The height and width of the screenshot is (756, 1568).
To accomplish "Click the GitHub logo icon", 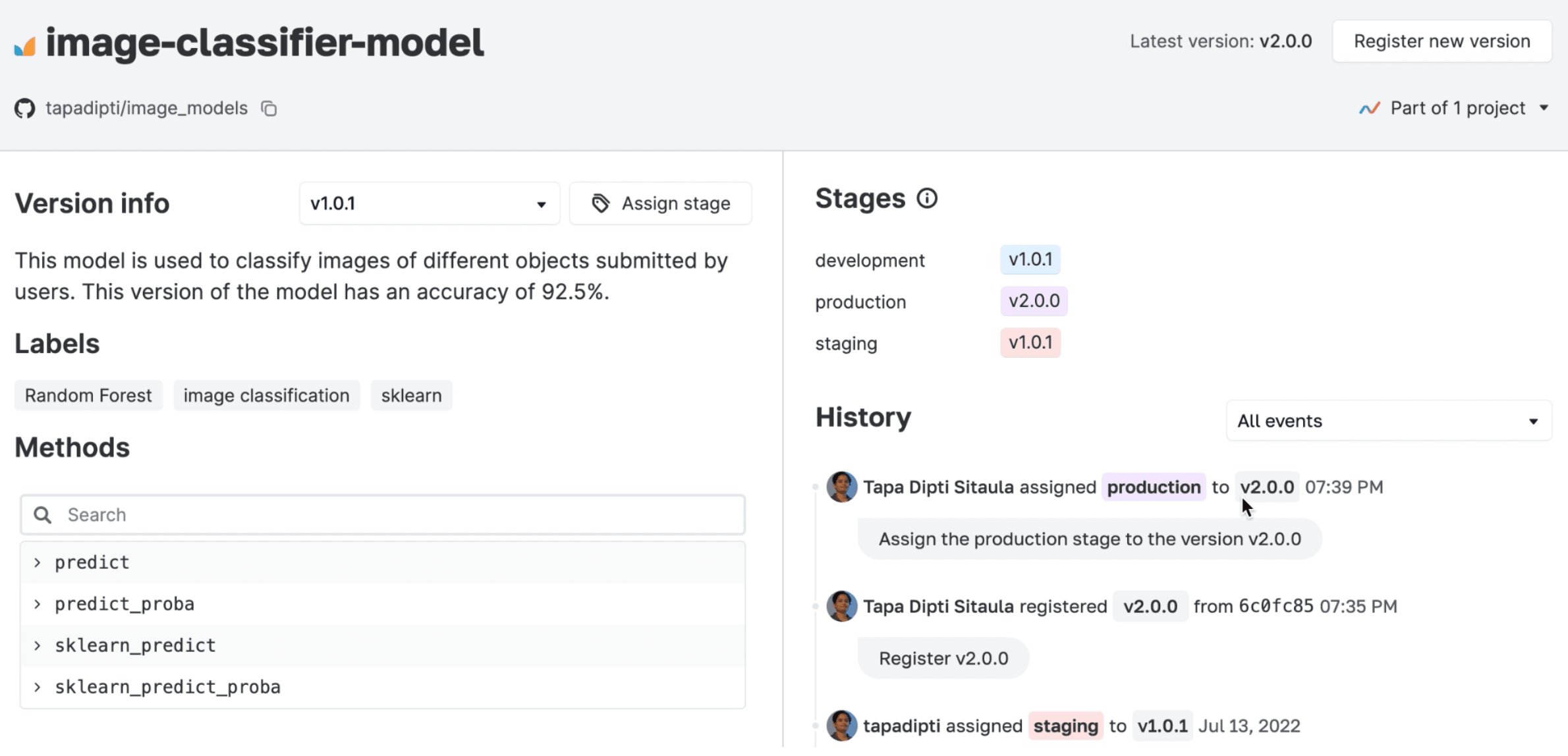I will [x=25, y=108].
